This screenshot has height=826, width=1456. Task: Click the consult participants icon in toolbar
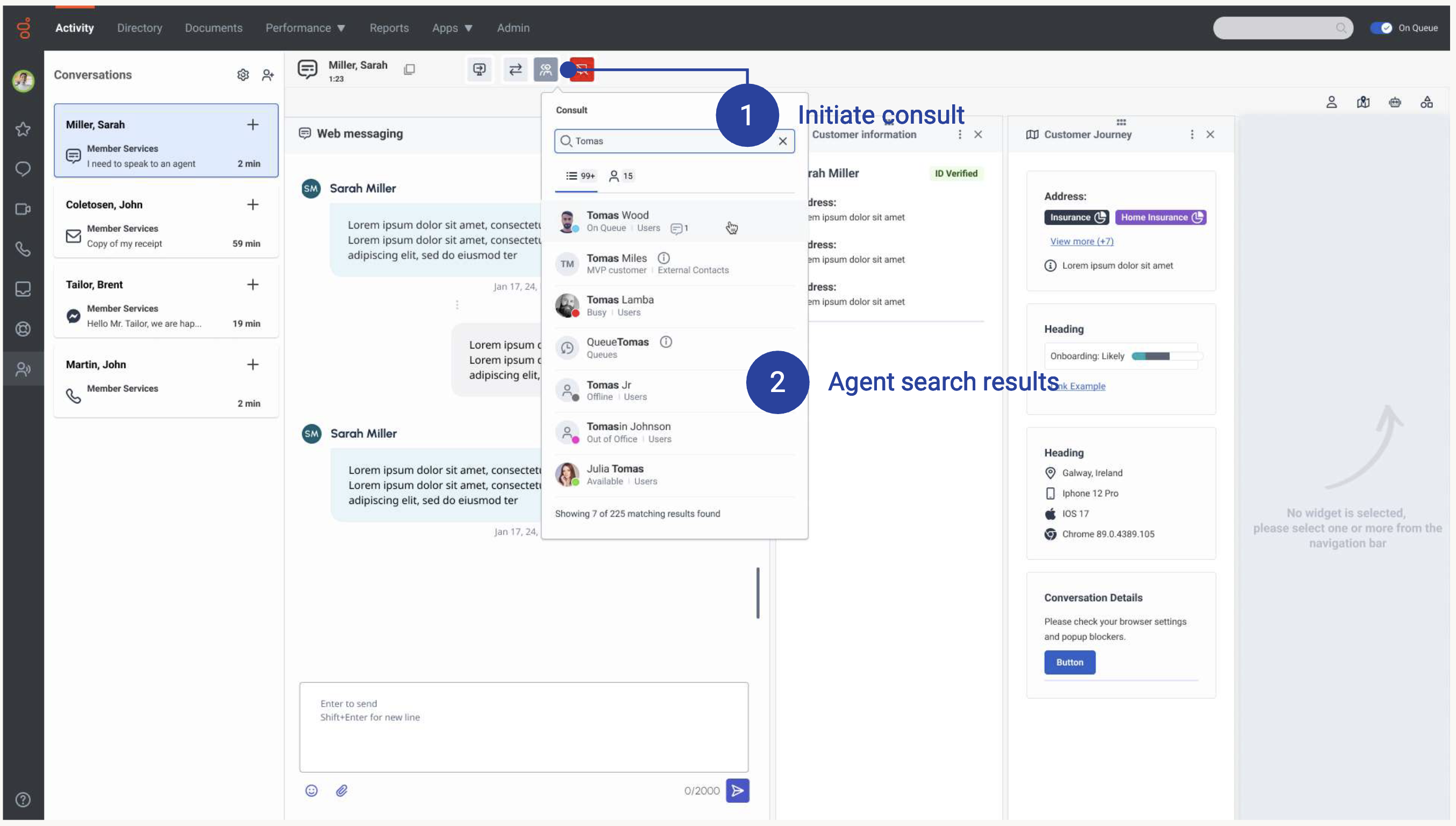click(545, 69)
